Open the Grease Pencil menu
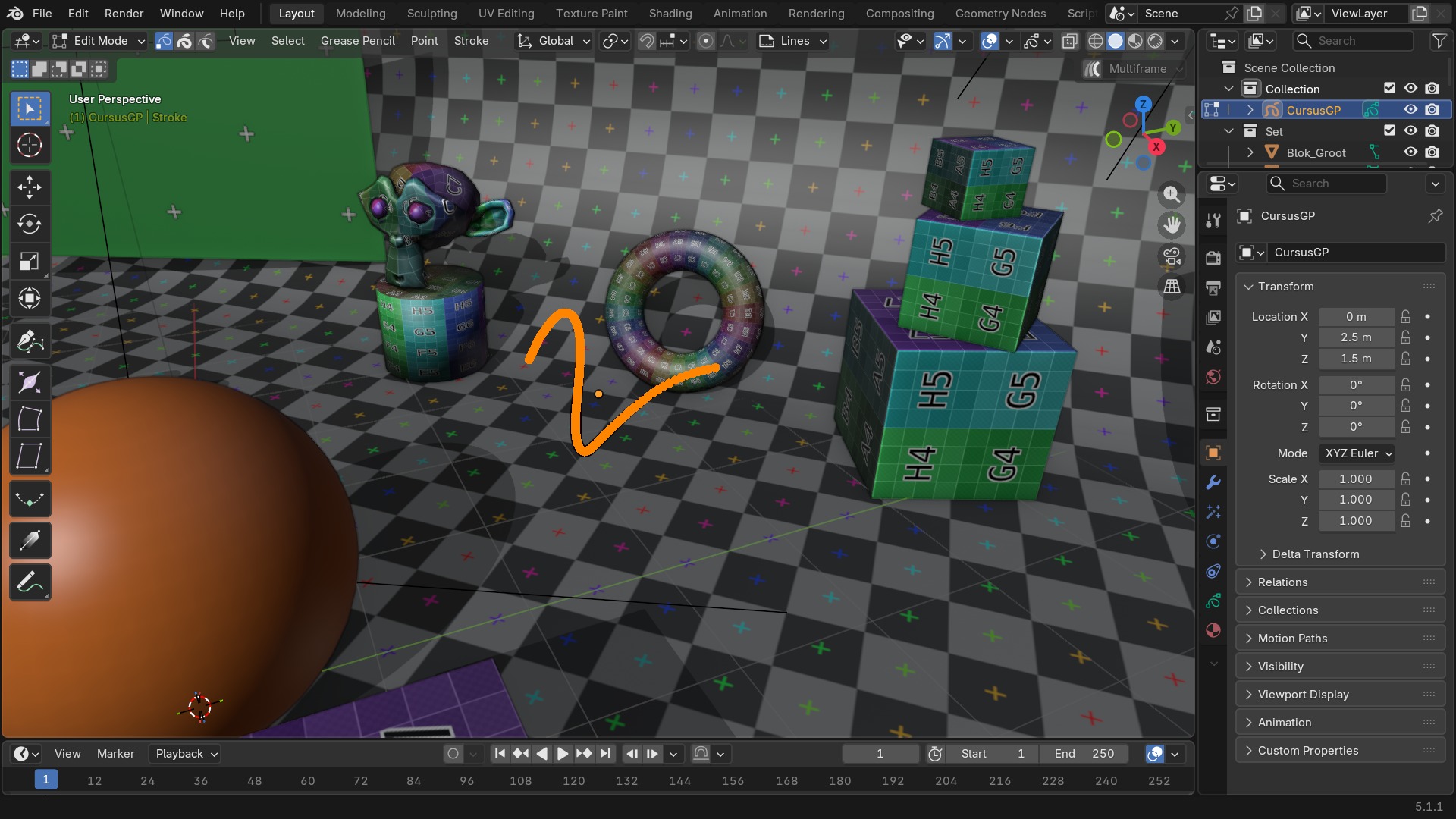This screenshot has height=819, width=1456. [x=357, y=41]
